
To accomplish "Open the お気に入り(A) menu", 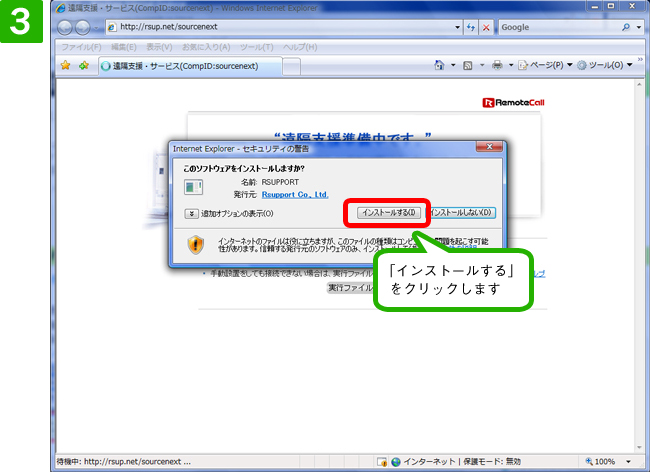I will coord(206,47).
